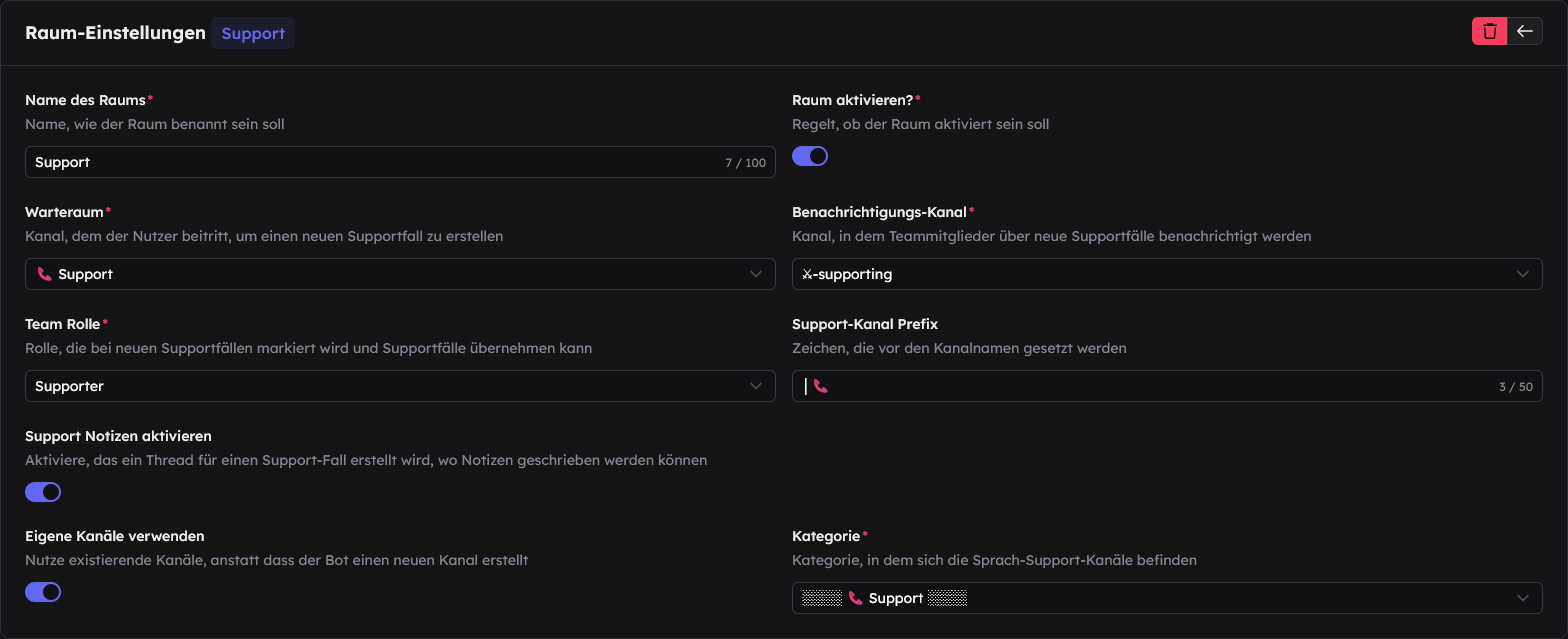The width and height of the screenshot is (1568, 639).
Task: Open the Kategorie dropdown
Action: pyautogui.click(x=1167, y=598)
